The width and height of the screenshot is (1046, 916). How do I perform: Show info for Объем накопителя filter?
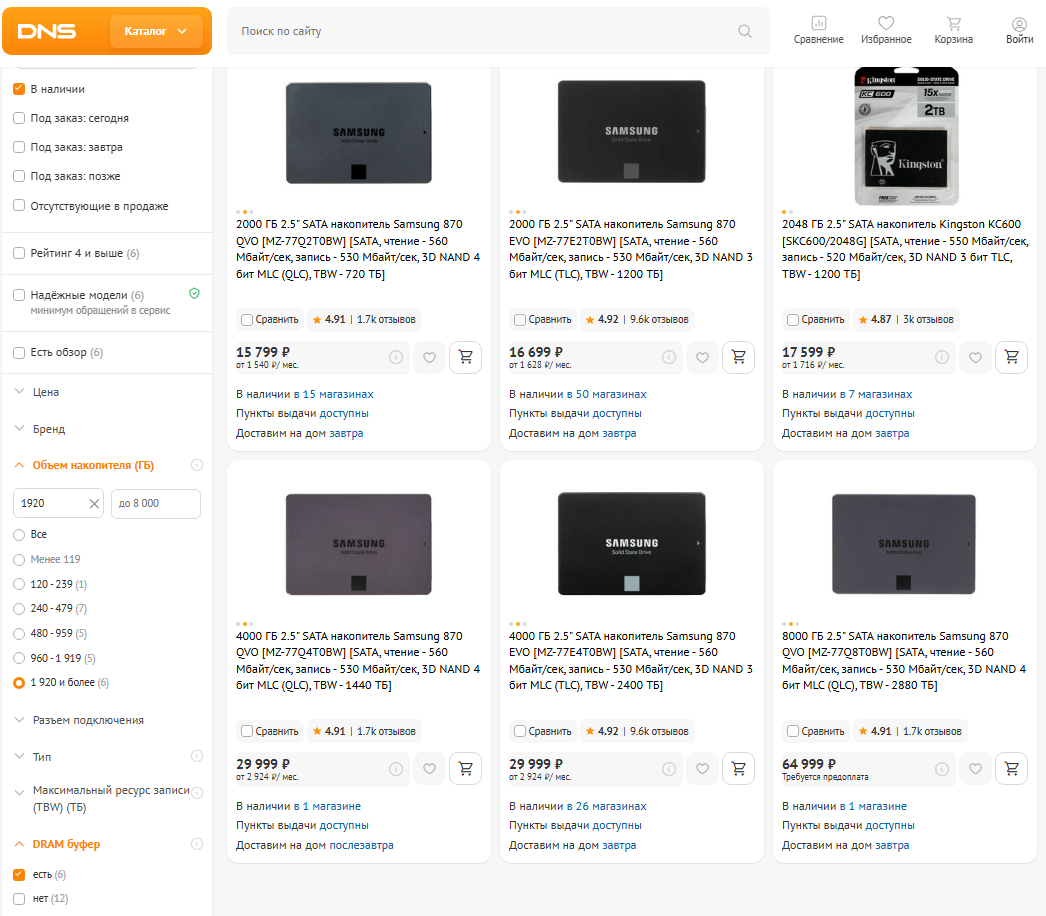(x=197, y=465)
